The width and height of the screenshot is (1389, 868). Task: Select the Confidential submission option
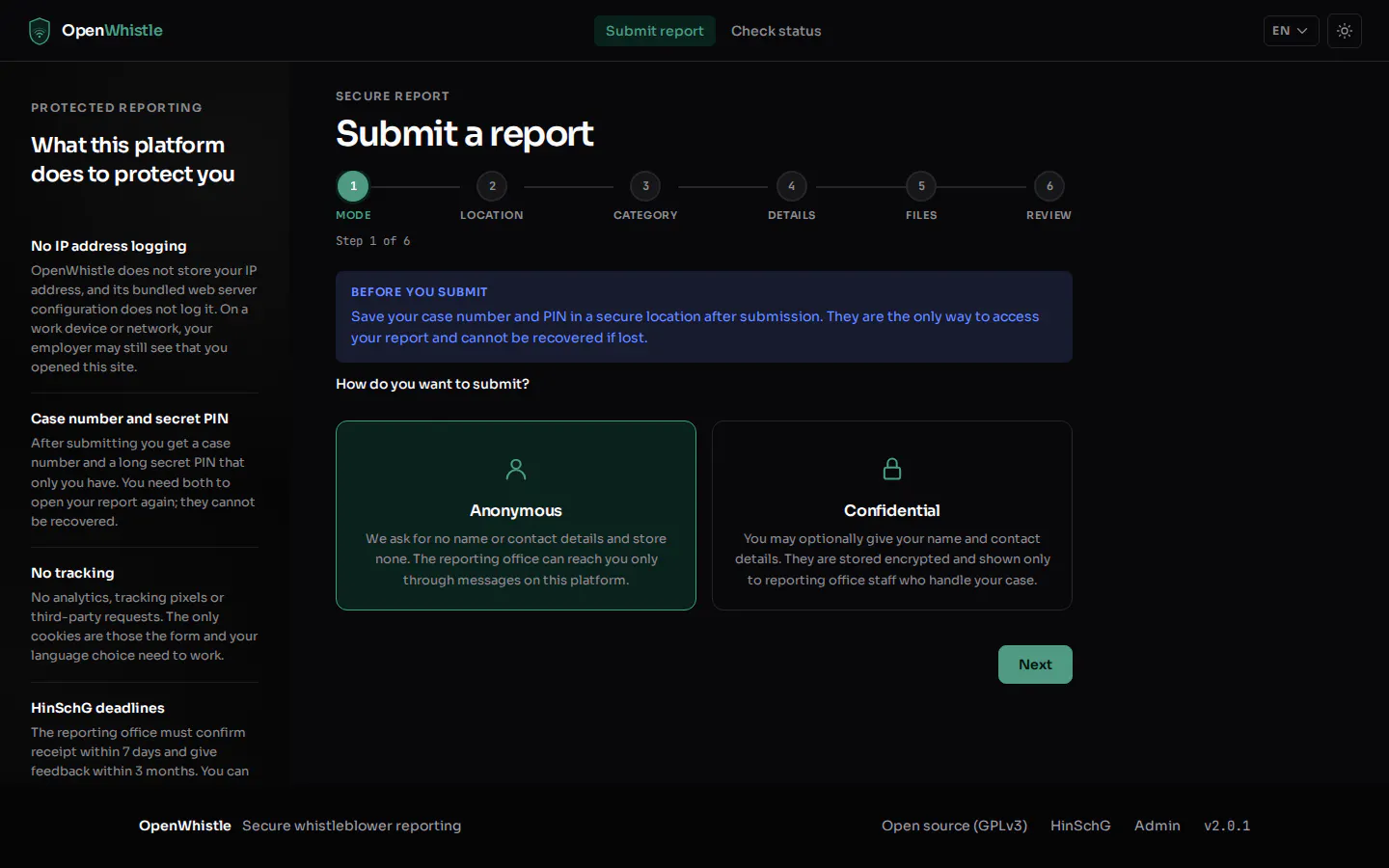[892, 515]
